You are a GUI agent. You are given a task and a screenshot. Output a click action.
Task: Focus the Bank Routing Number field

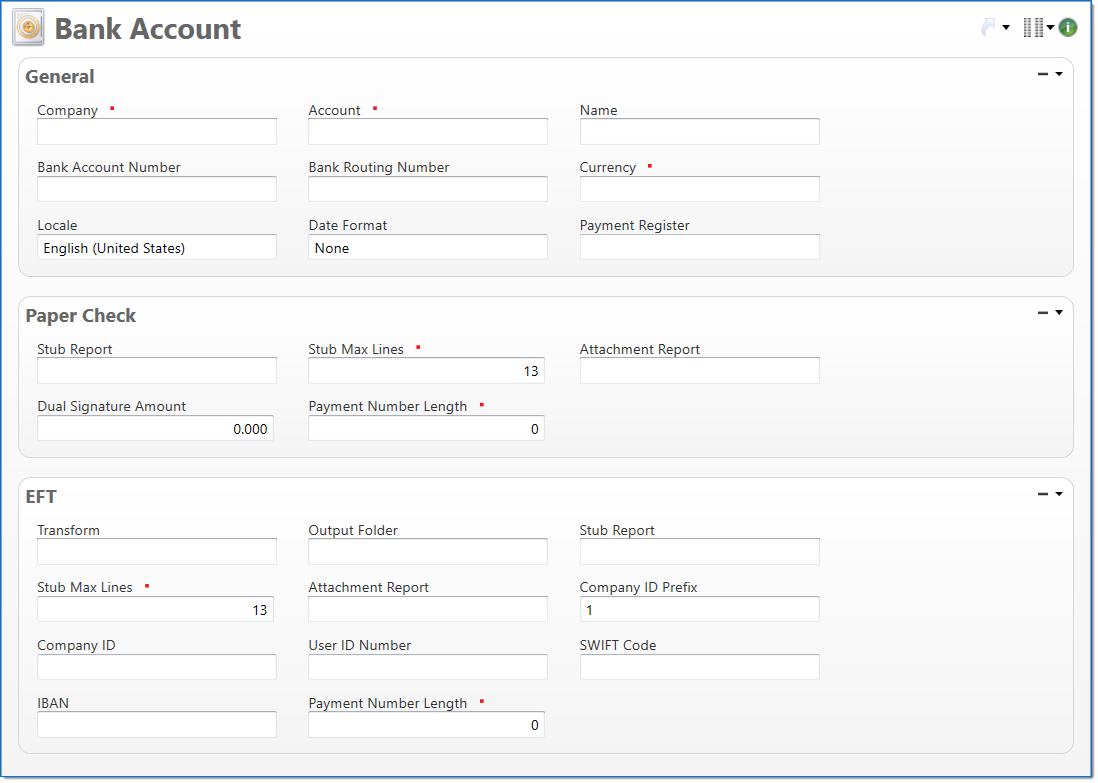tap(428, 189)
